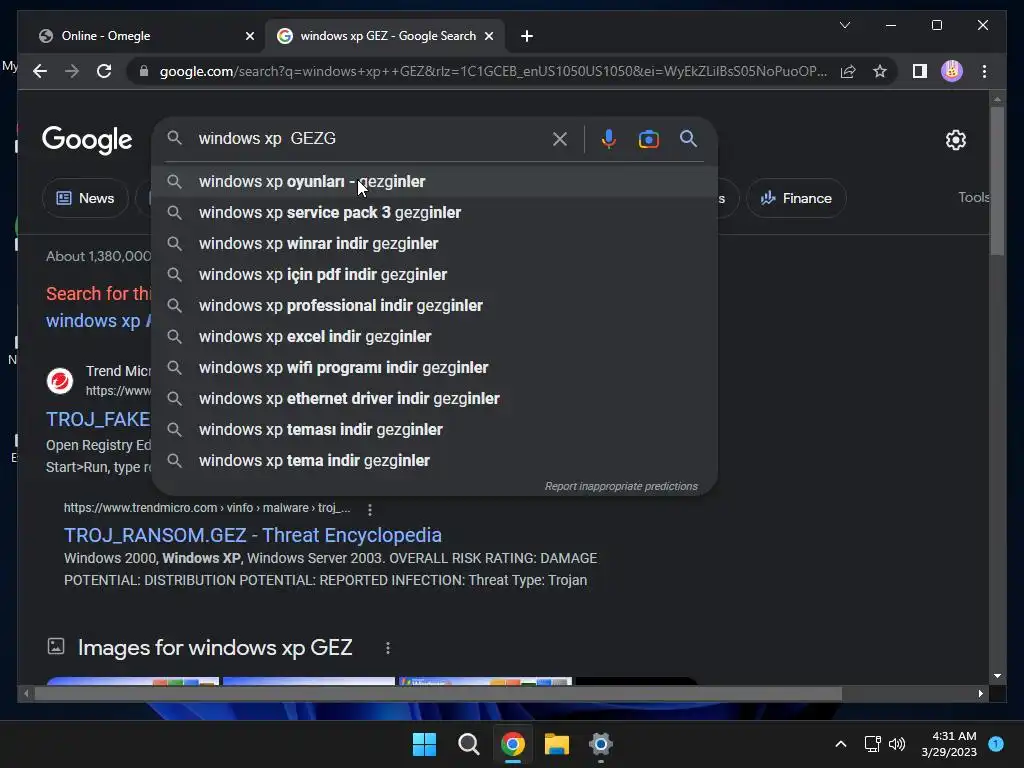1024x768 pixels.
Task: Open the volume control in the tray
Action: point(897,744)
